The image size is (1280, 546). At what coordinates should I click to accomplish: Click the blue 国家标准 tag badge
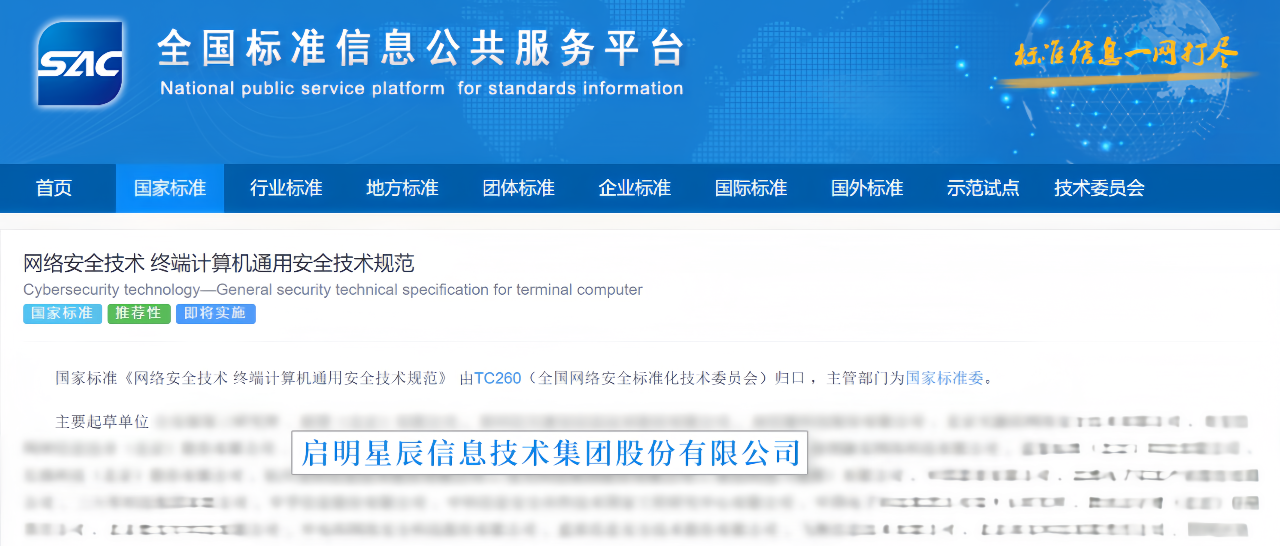tap(62, 314)
